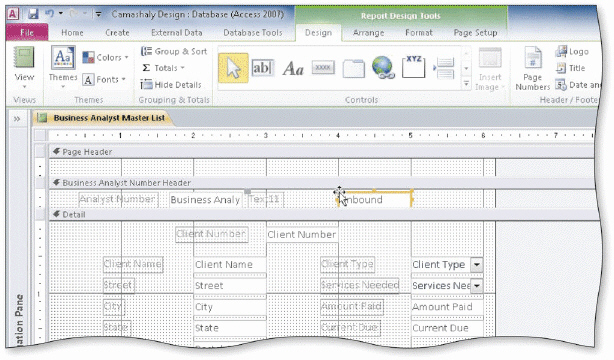Open the File tab
Viewport: 614px width, 360px height.
(27, 33)
